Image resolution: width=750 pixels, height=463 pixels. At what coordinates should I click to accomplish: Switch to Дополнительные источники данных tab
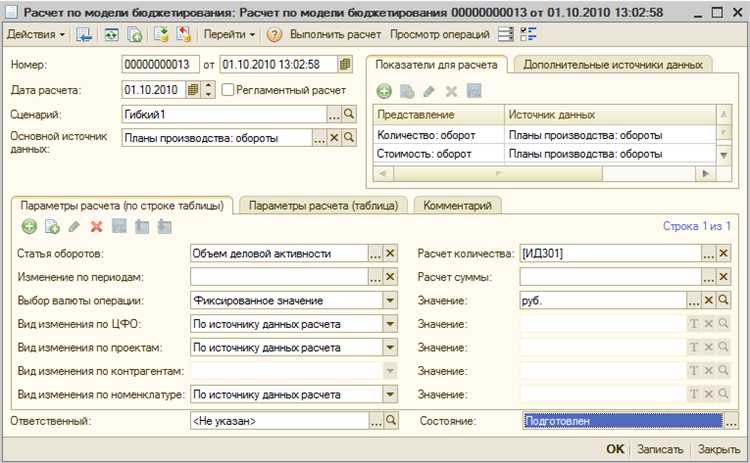click(613, 65)
